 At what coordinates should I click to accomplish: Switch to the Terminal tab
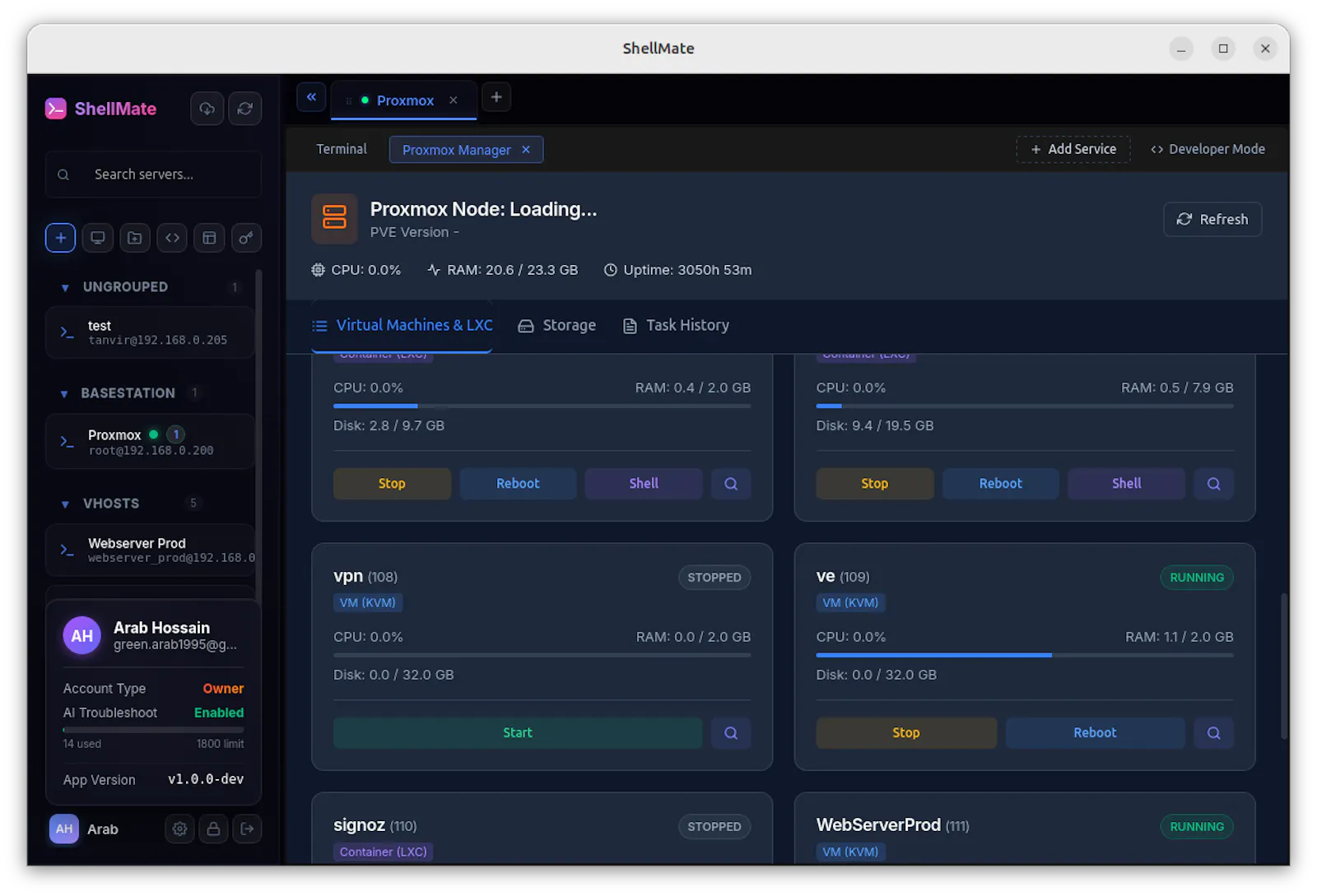tap(342, 149)
